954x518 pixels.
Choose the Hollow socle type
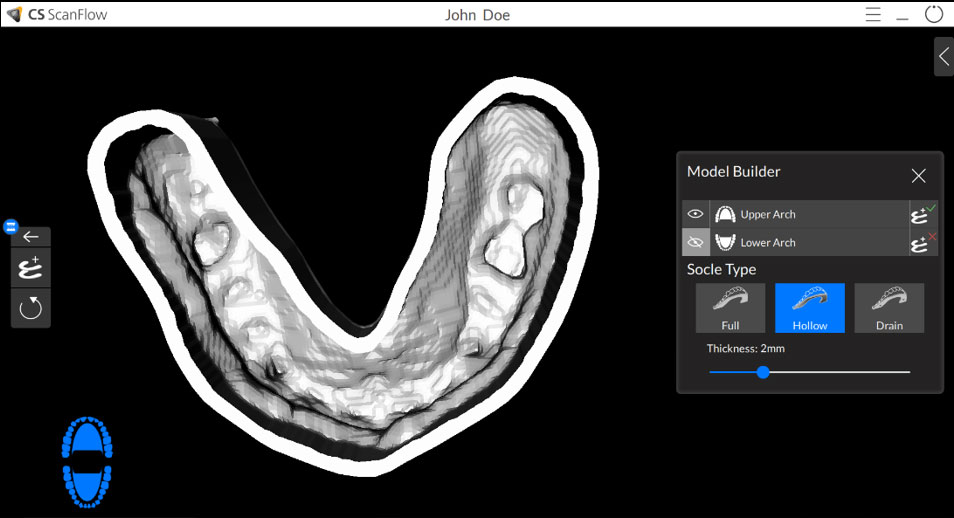pyautogui.click(x=810, y=308)
